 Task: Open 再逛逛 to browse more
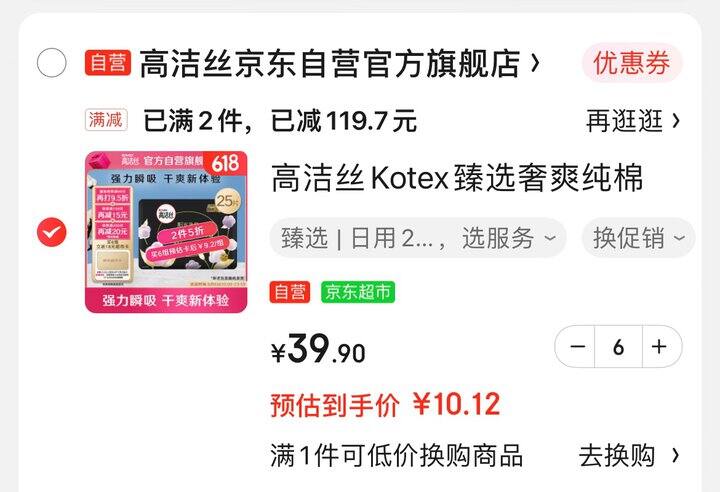624,121
